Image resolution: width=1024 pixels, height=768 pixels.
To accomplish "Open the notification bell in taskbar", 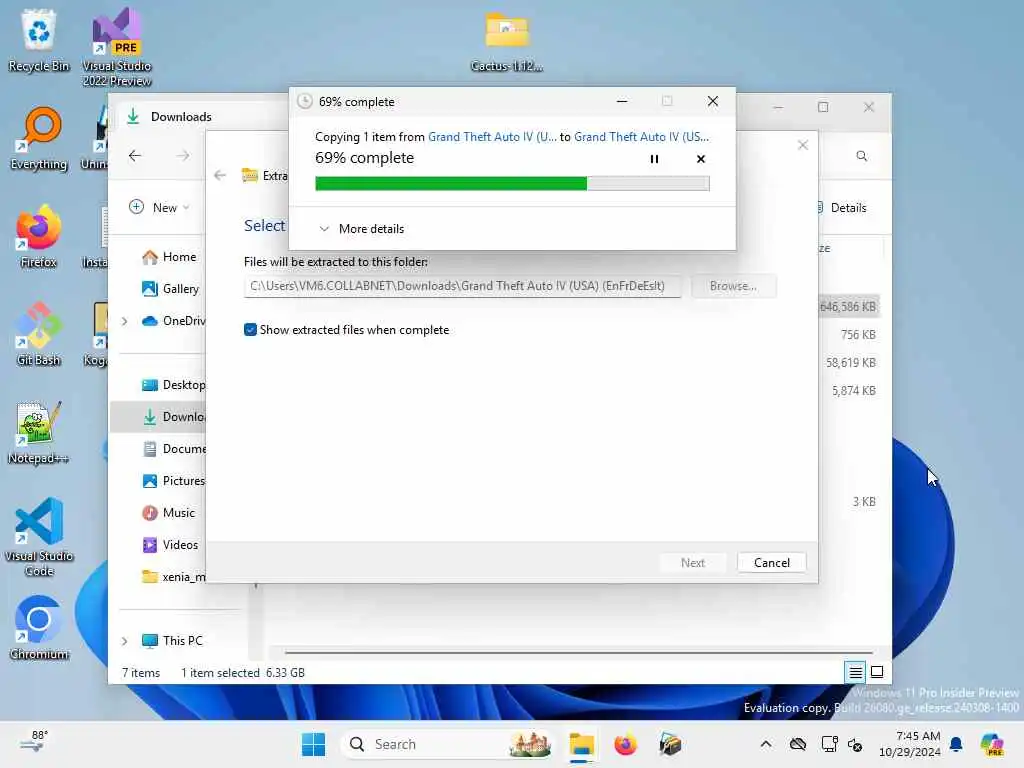I will [x=956, y=744].
